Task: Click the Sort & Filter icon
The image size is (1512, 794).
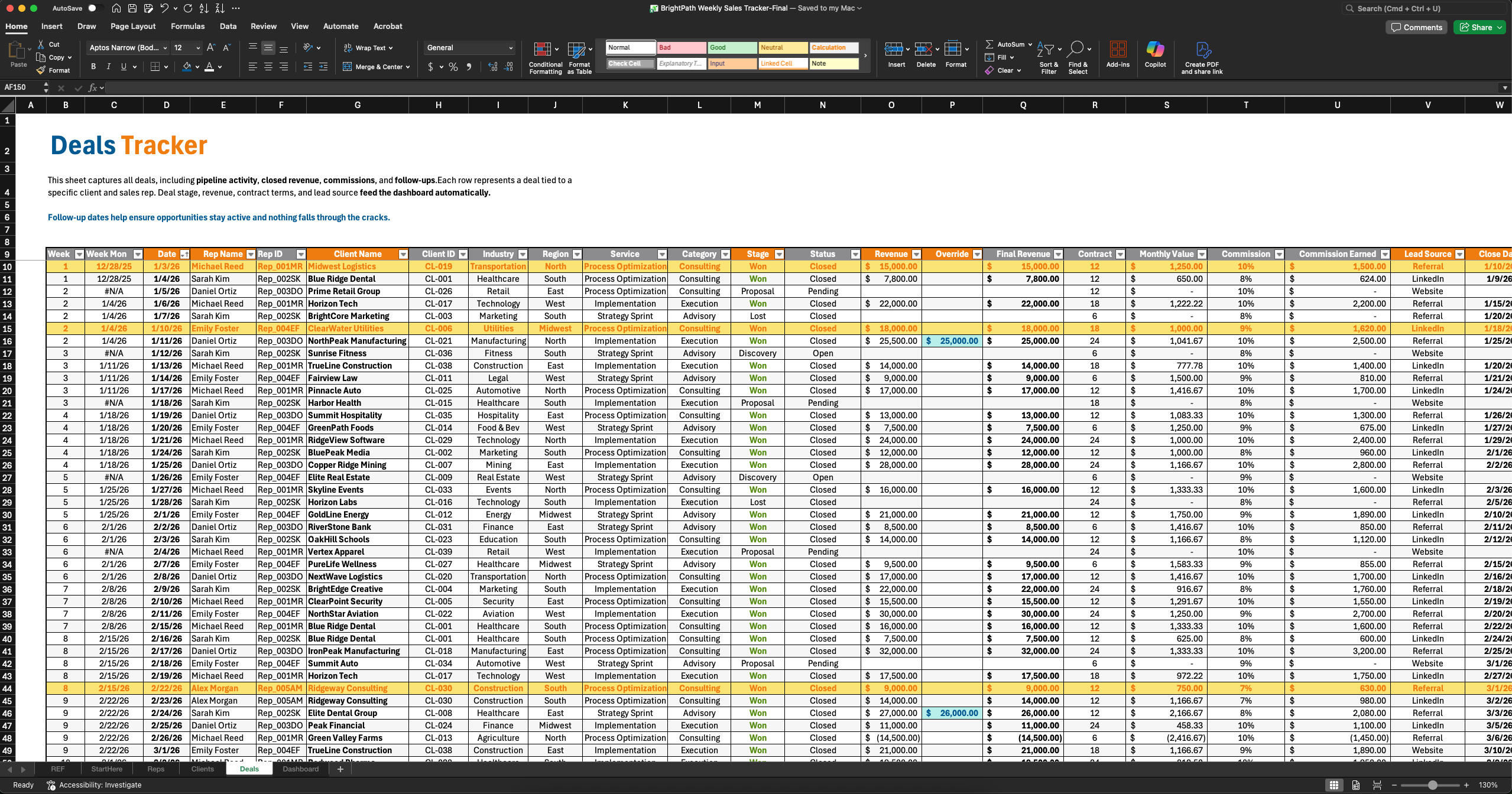Action: point(1045,50)
